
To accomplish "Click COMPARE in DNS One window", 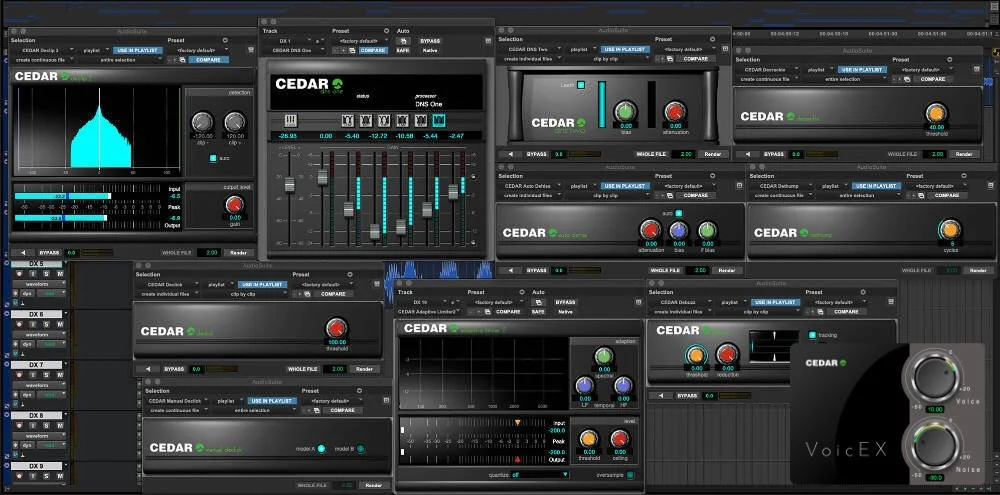I will coord(373,50).
